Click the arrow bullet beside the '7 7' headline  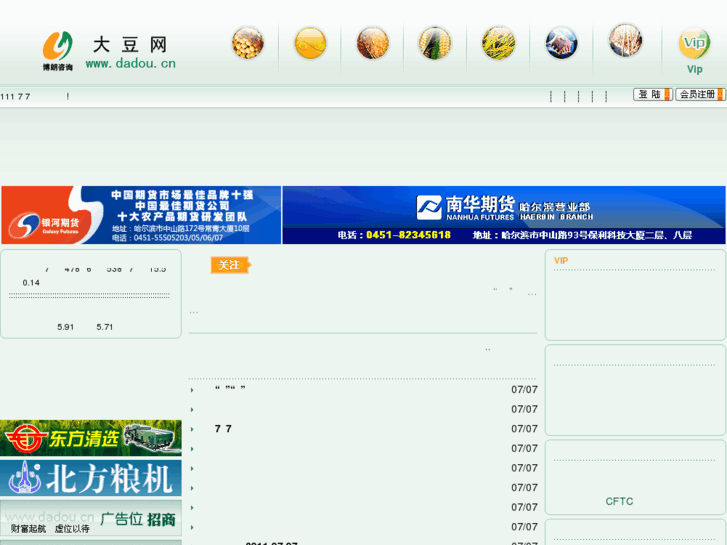(x=192, y=430)
